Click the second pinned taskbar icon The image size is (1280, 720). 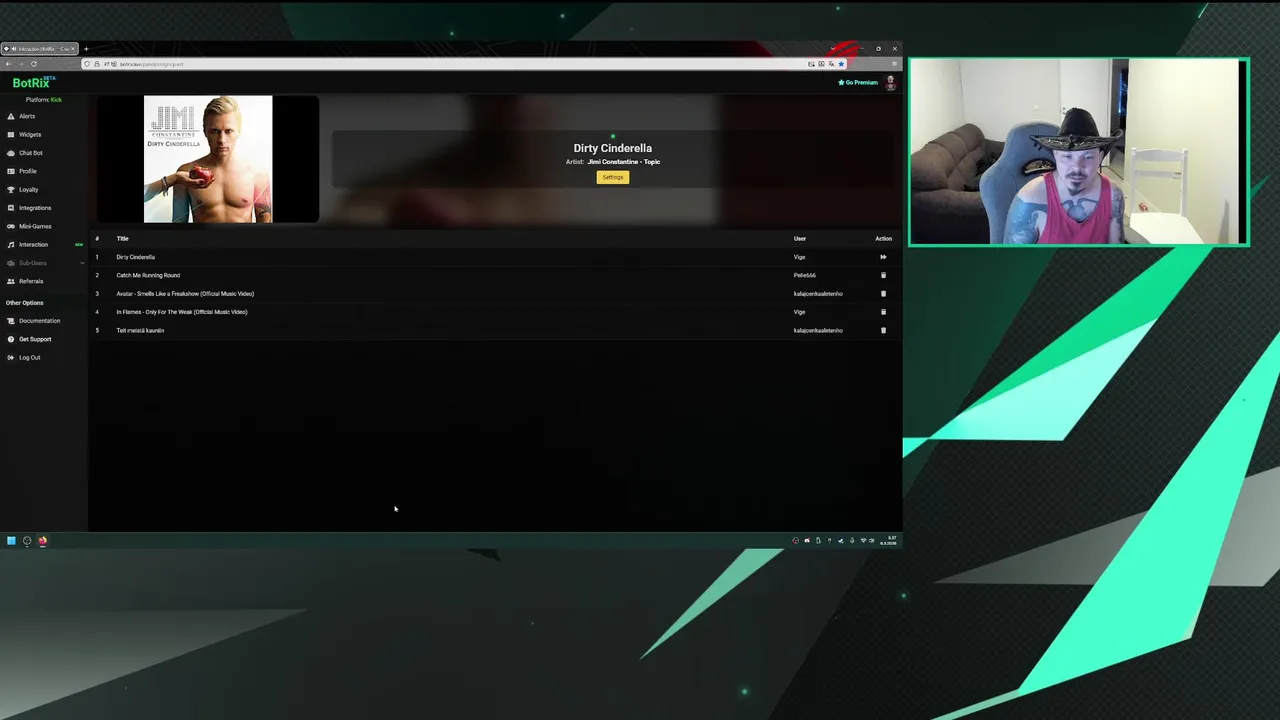(27, 541)
